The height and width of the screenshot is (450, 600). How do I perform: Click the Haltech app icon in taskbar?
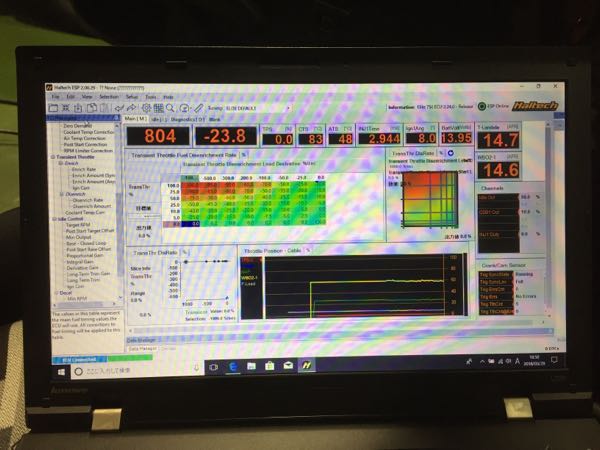(307, 366)
